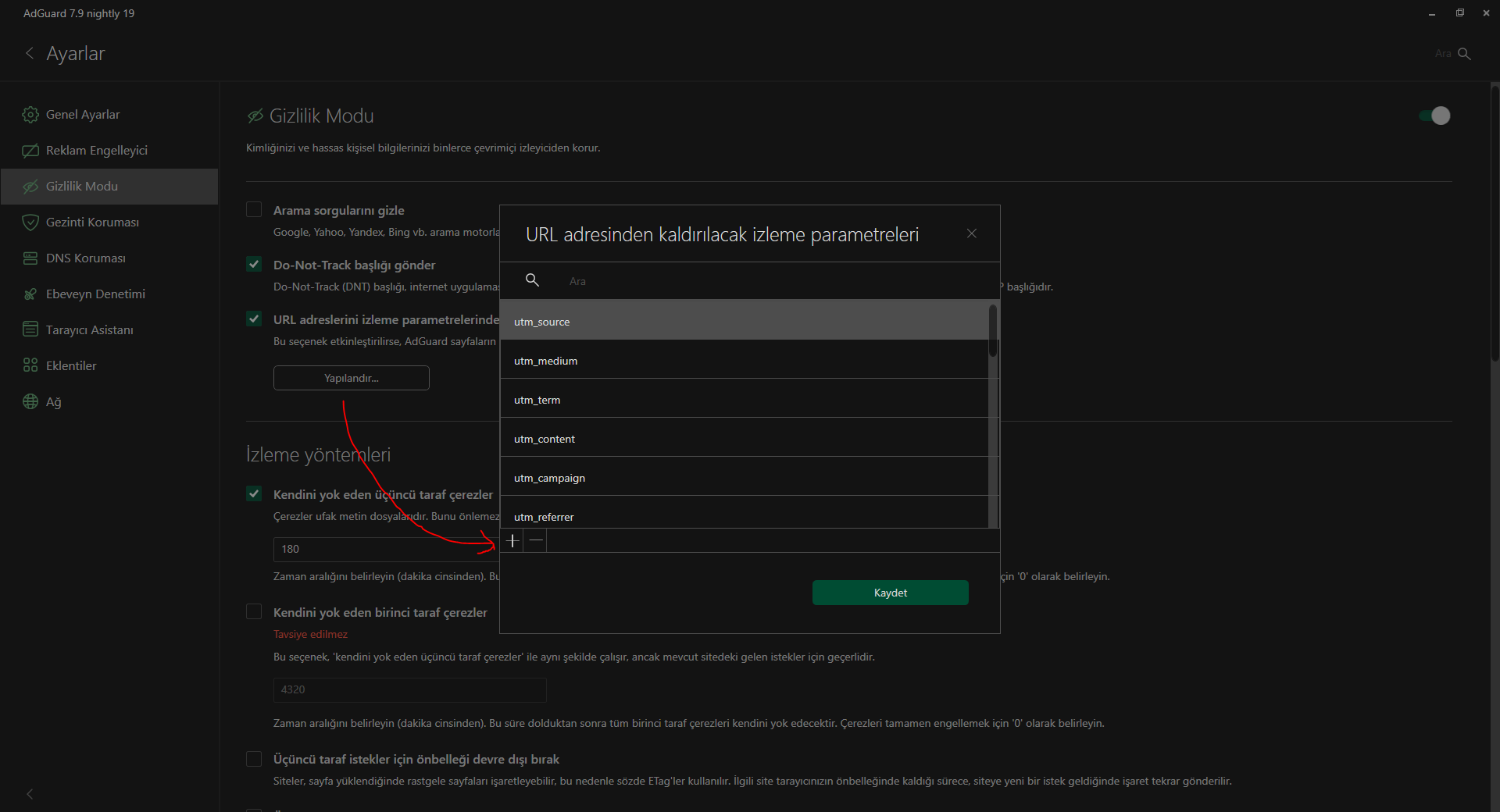This screenshot has width=1500, height=812.
Task: Add a parameter with the plus button
Action: pos(512,540)
